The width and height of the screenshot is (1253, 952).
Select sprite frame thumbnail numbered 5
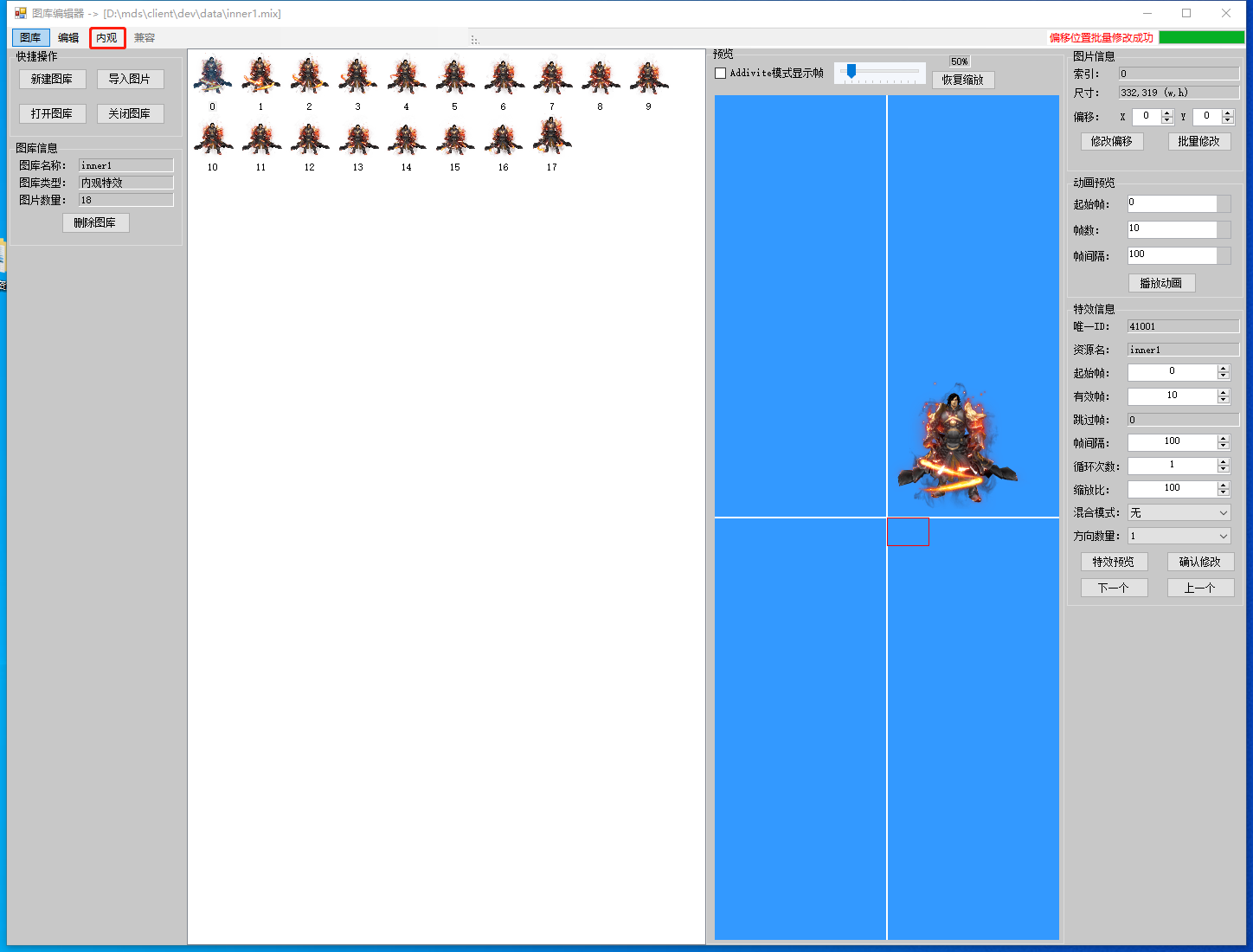coord(454,76)
